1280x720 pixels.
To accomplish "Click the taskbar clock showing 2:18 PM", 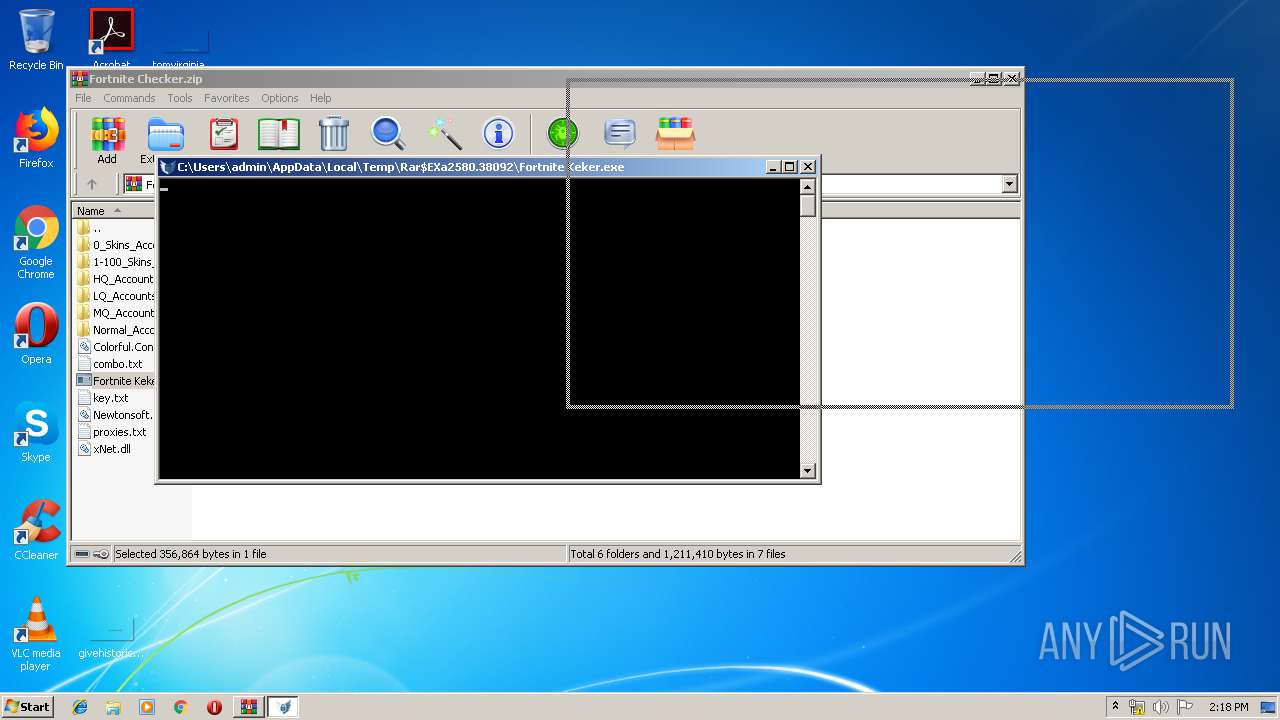I will tap(1228, 707).
